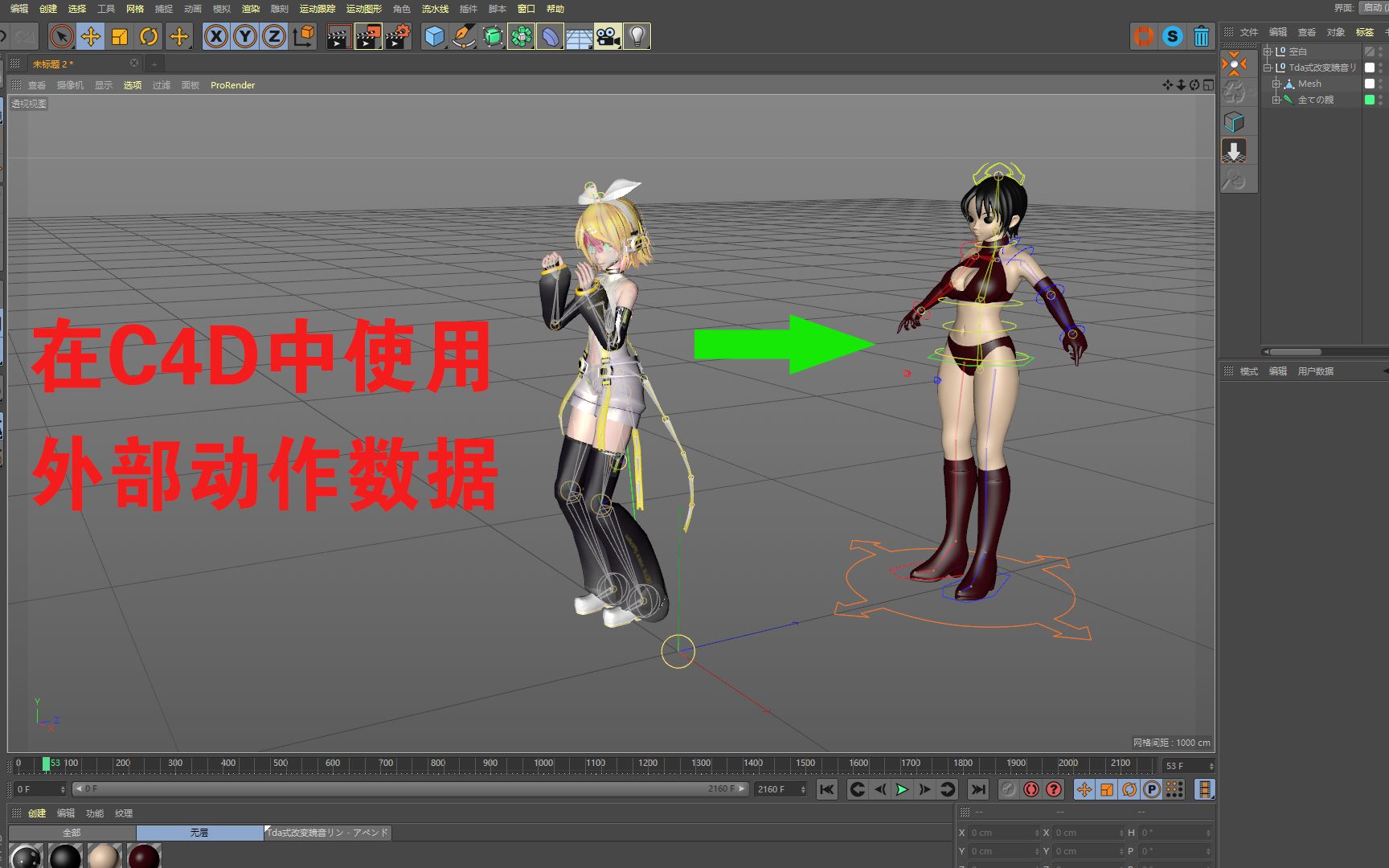This screenshot has width=1389, height=868.
Task: Open the green cloner array icon
Action: click(522, 36)
